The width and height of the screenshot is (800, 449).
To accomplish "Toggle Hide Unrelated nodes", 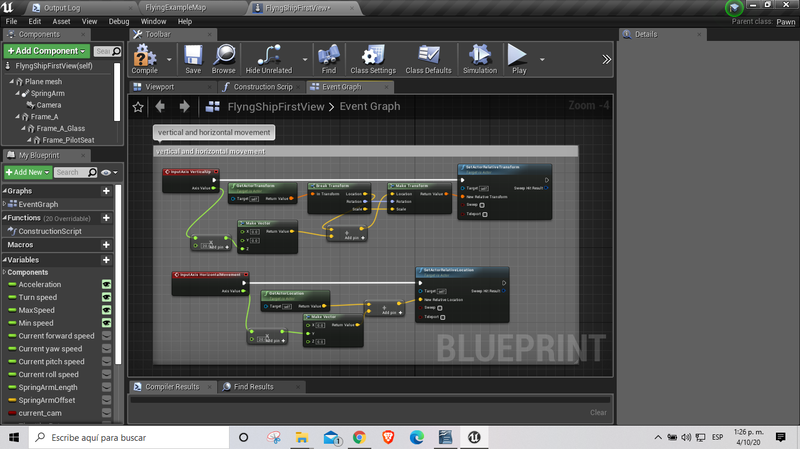I will tap(269, 59).
